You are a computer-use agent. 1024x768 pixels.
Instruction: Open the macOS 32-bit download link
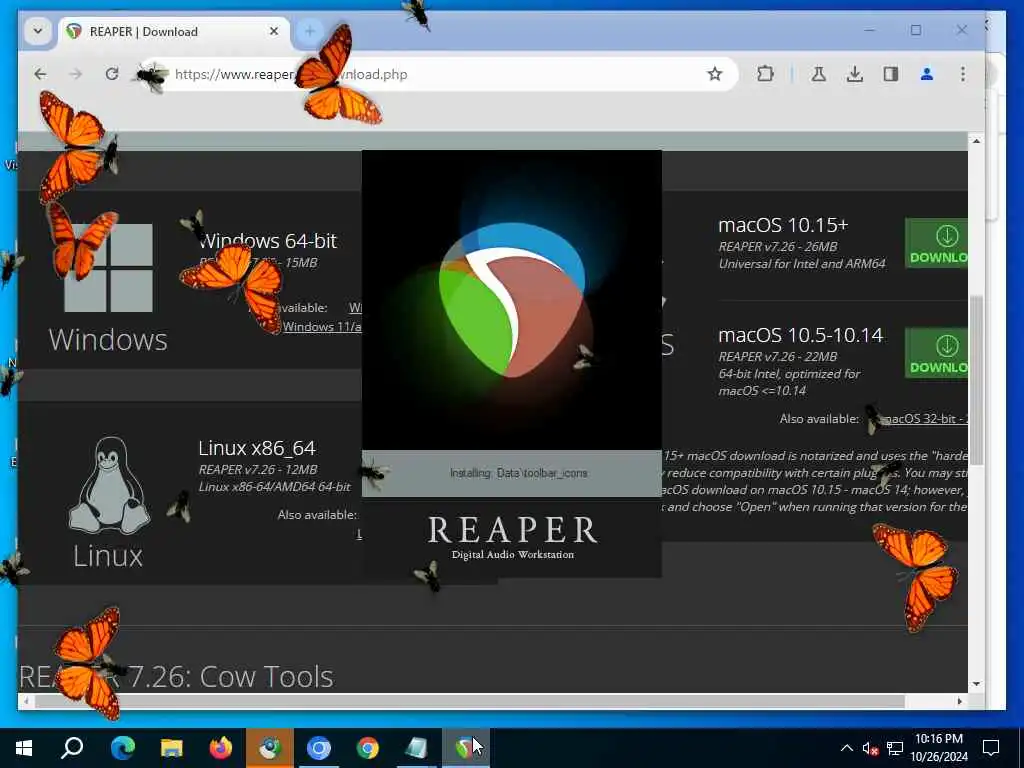925,419
